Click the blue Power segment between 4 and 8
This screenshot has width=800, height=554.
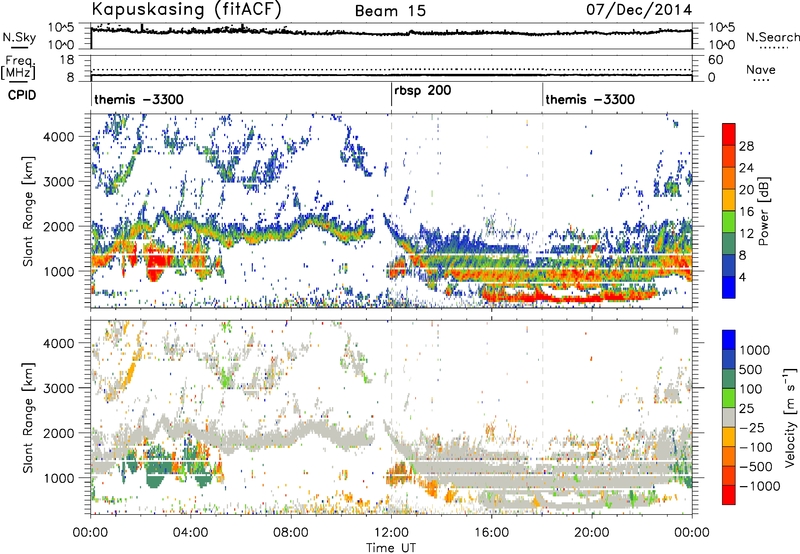[x=729, y=266]
